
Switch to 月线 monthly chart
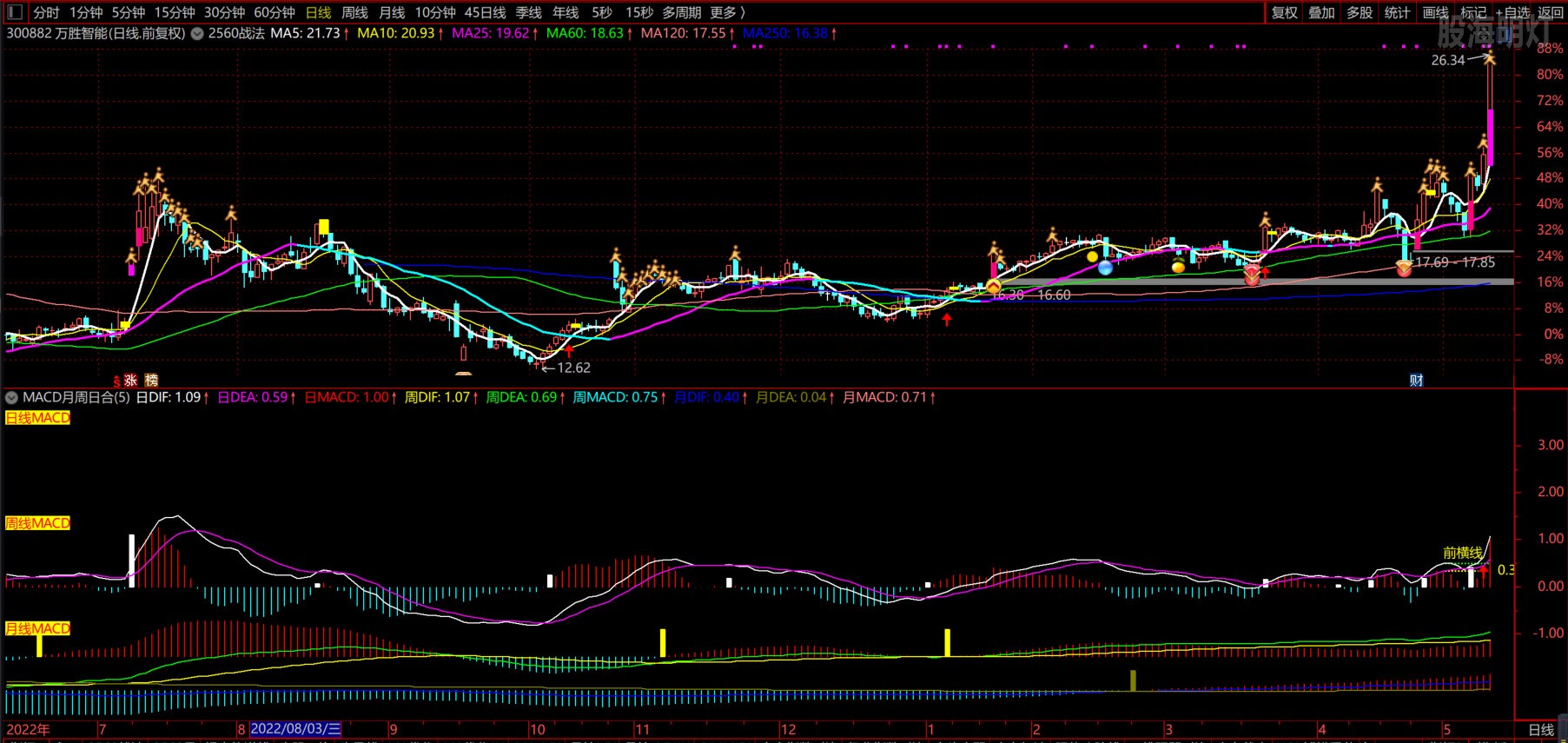point(392,12)
